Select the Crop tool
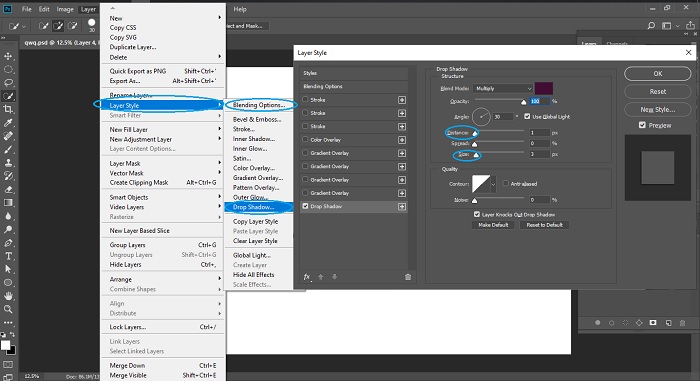 [x=8, y=109]
